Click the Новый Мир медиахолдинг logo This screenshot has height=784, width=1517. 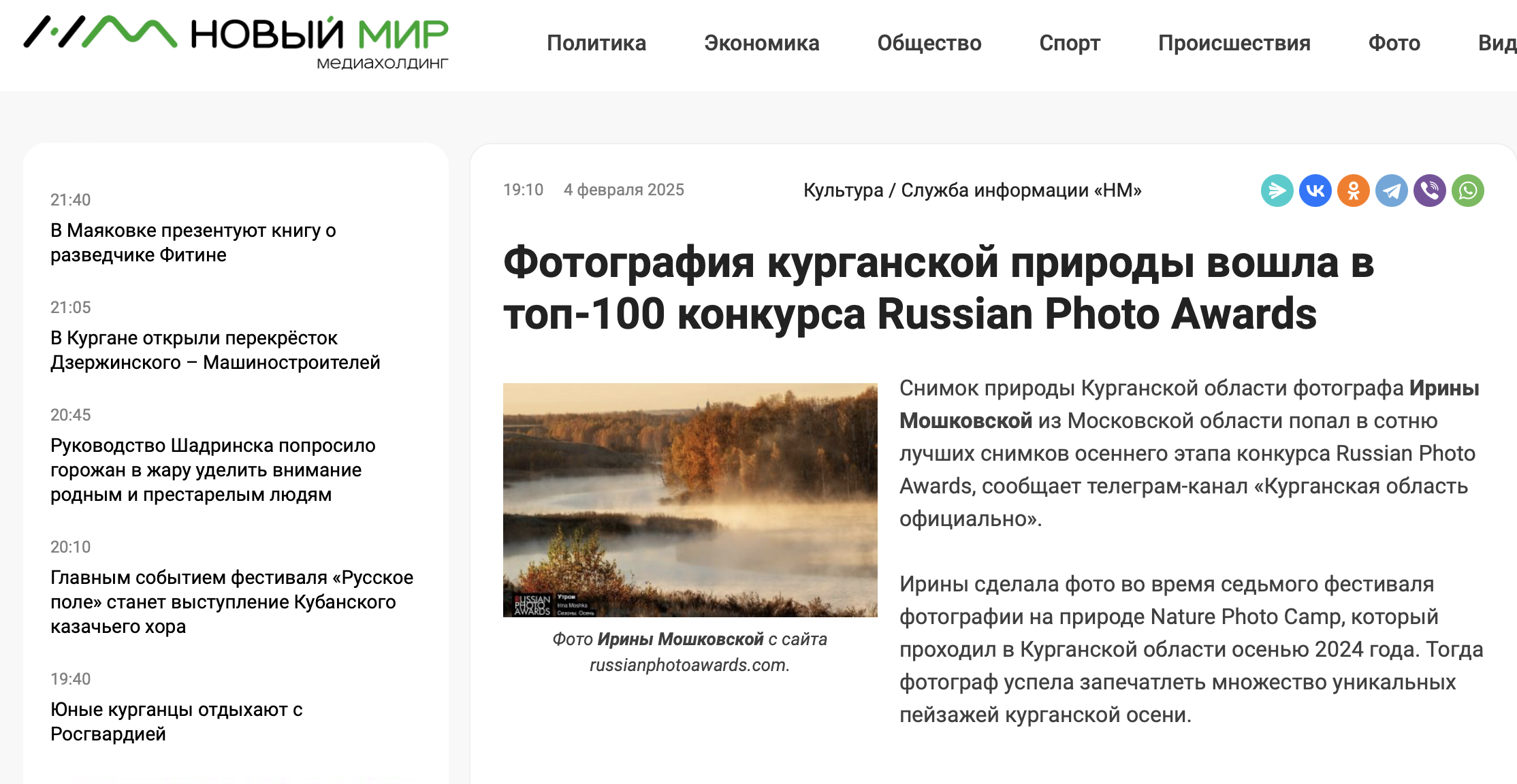pos(236,42)
